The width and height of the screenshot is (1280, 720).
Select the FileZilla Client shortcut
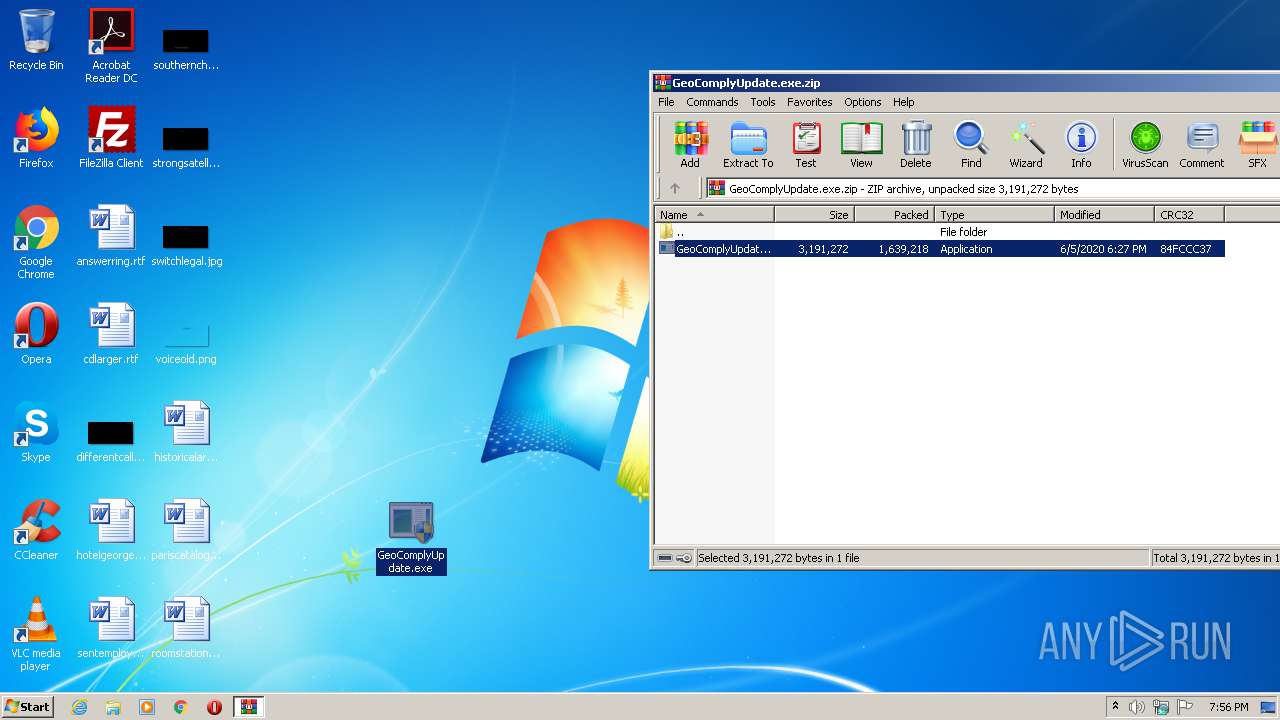pos(111,138)
